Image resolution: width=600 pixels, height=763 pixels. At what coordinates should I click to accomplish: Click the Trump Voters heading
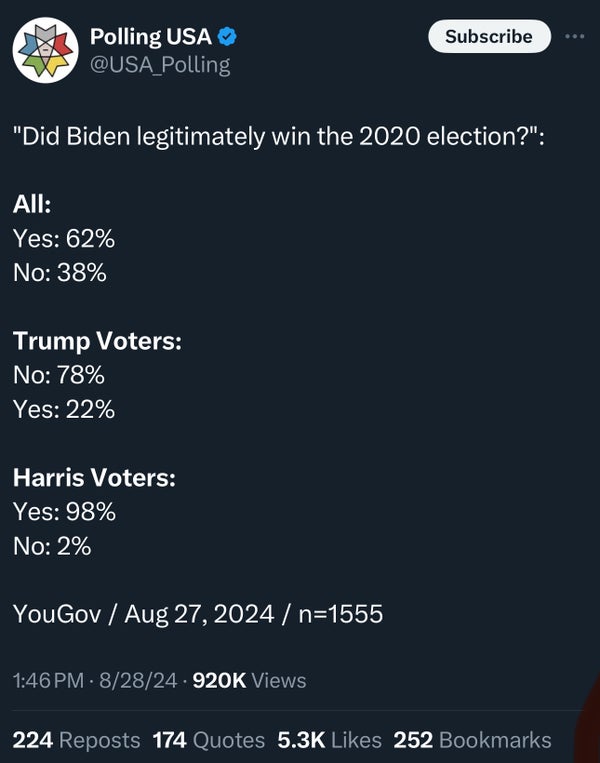97,341
